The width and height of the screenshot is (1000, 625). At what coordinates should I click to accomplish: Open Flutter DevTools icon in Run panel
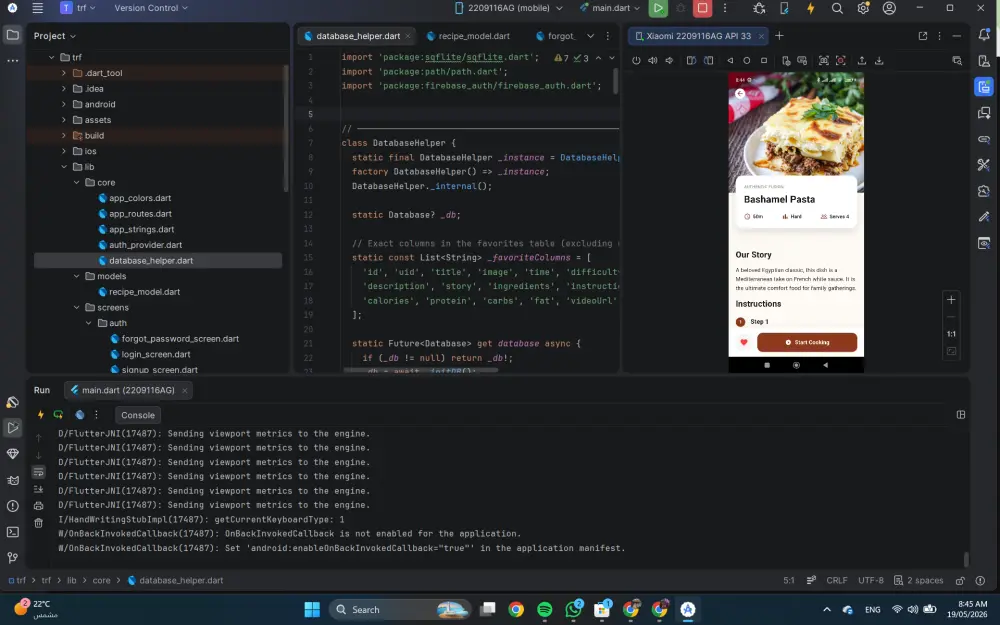(80, 415)
